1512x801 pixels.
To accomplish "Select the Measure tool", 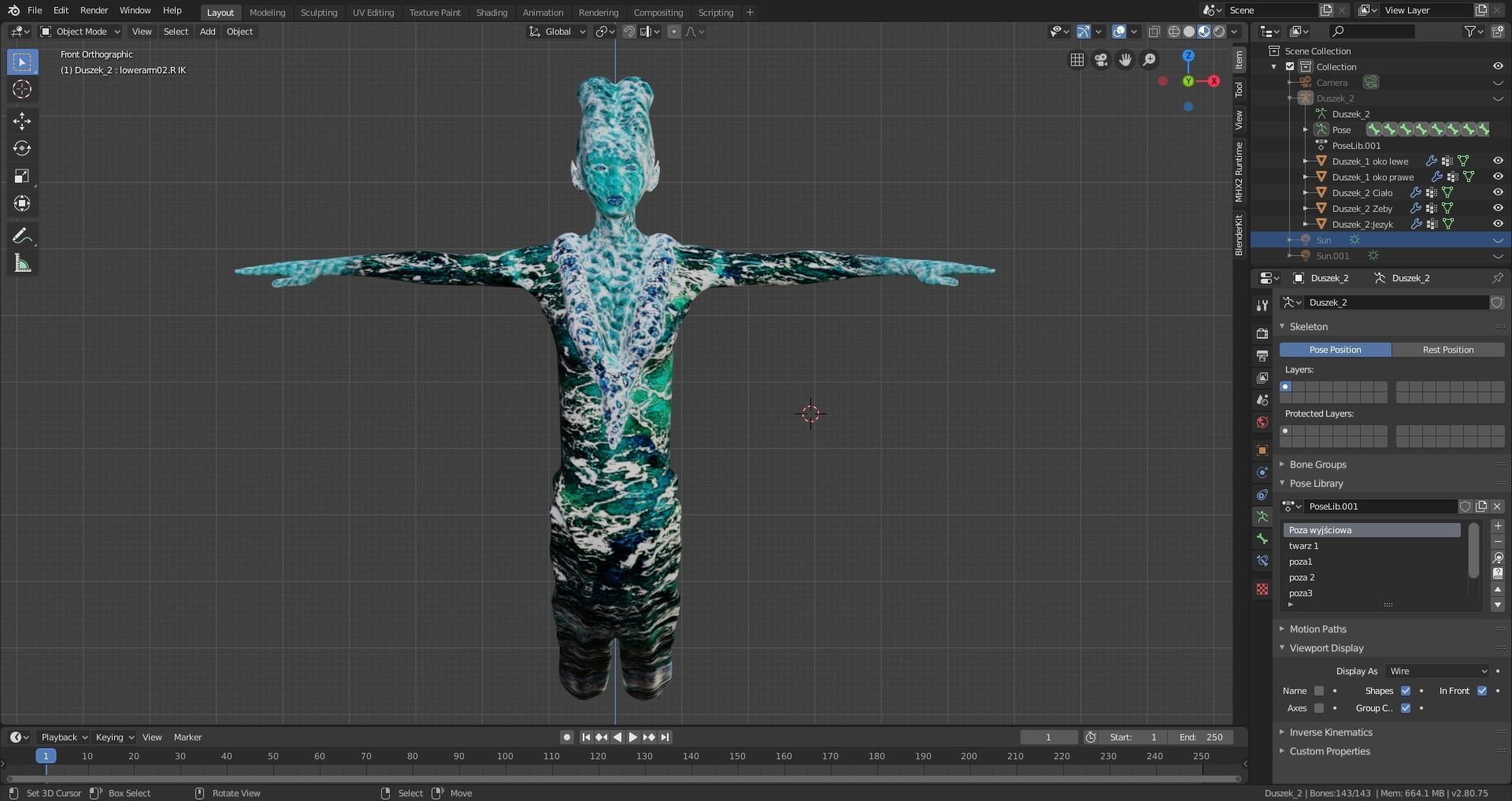I will 22,264.
